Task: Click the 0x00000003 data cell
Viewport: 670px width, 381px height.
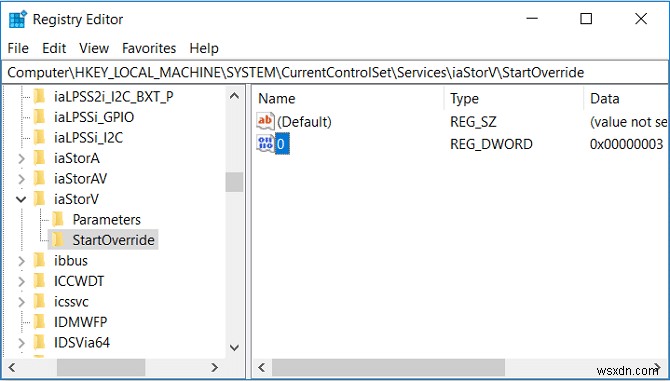Action: [x=626, y=144]
